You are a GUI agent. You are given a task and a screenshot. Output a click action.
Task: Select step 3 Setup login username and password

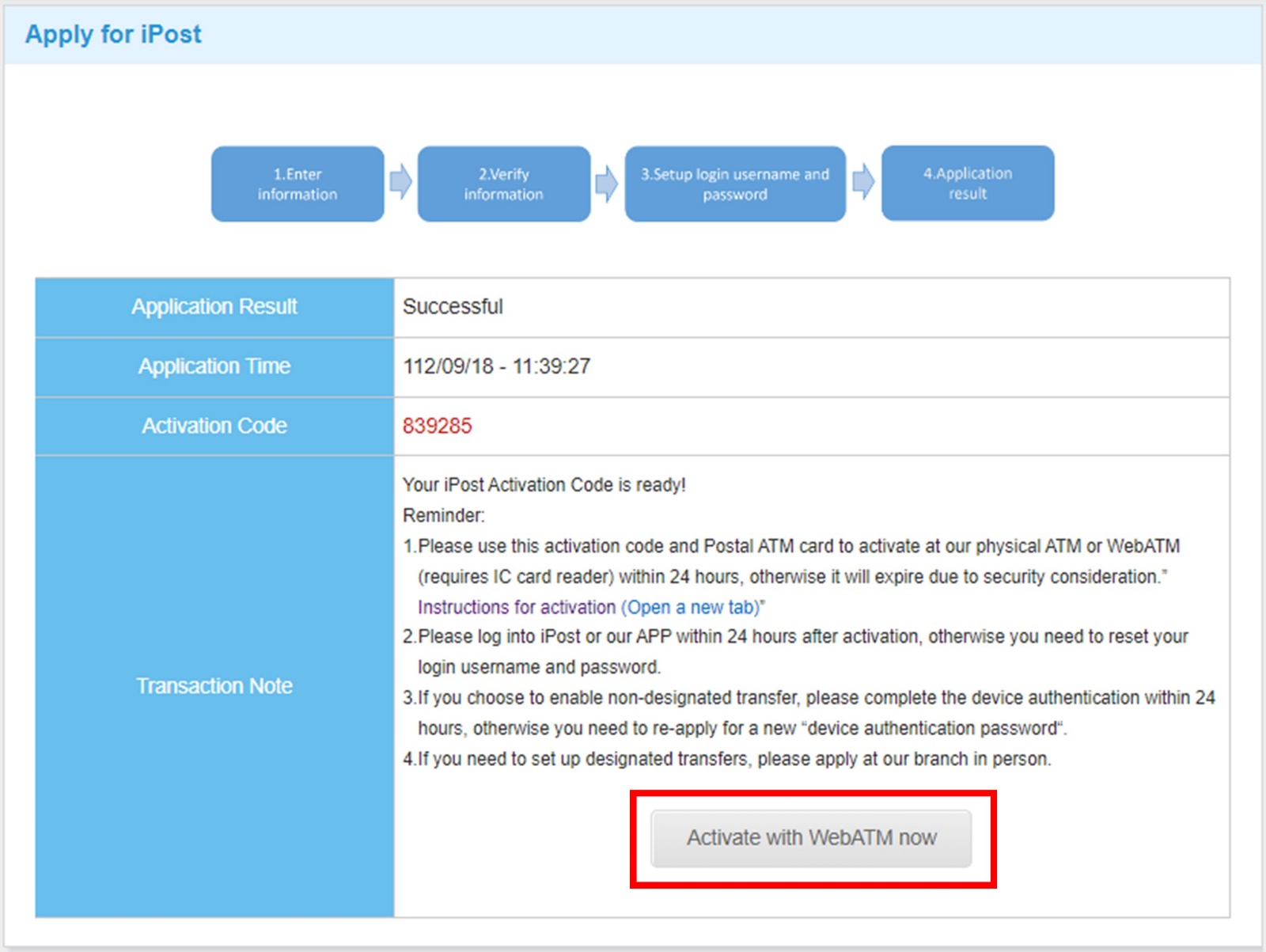point(735,184)
